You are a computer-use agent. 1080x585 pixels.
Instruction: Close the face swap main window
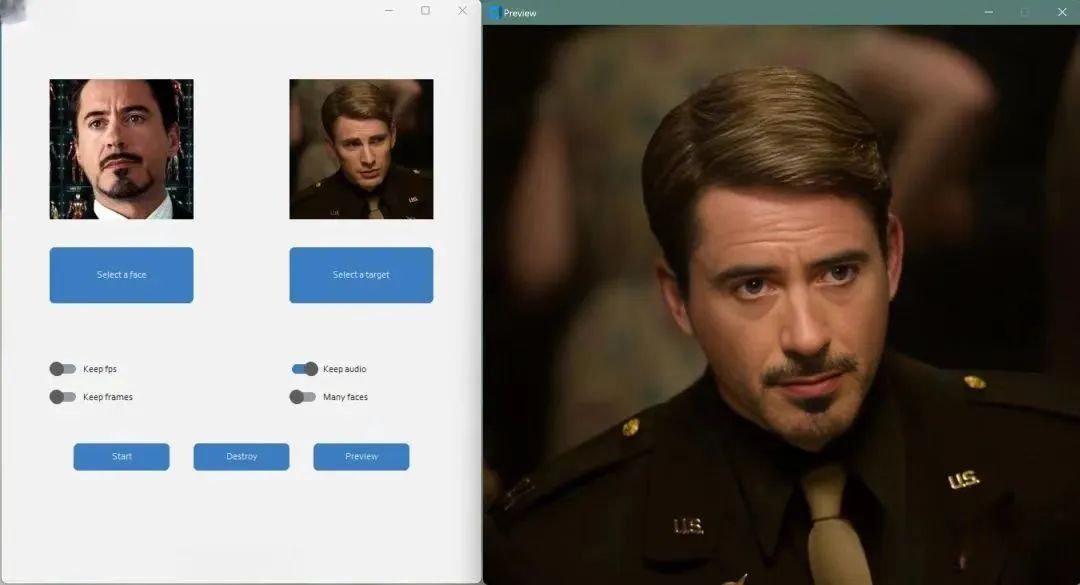click(x=462, y=10)
